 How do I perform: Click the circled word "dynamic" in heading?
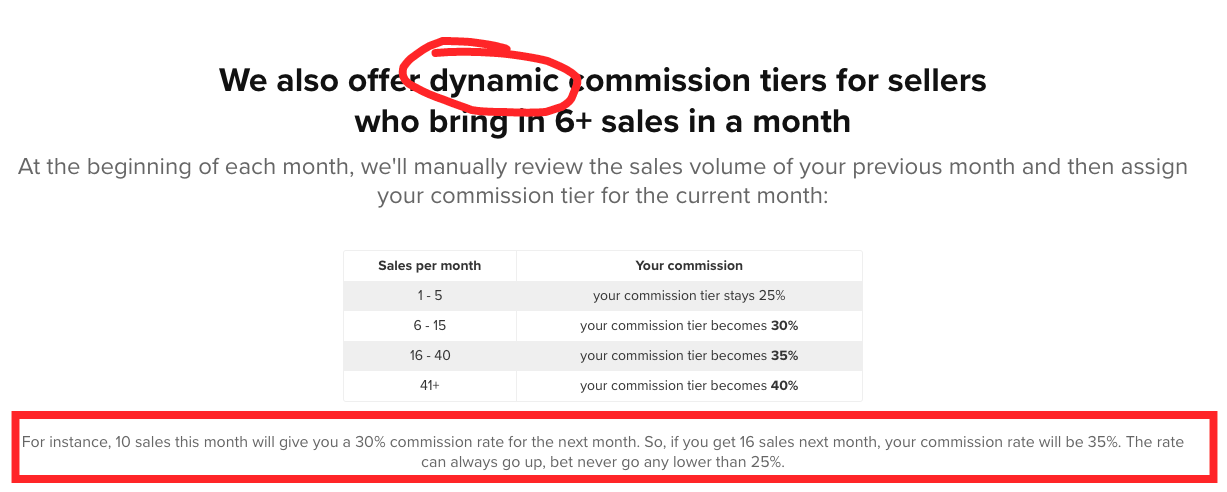(x=493, y=79)
